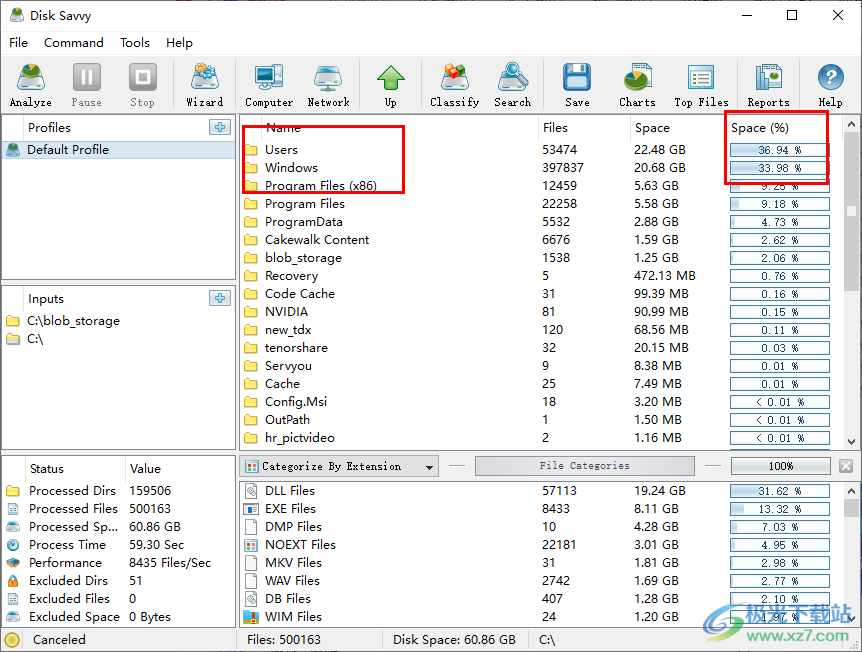The height and width of the screenshot is (652, 862).
Task: Open the Help menu
Action: 179,42
